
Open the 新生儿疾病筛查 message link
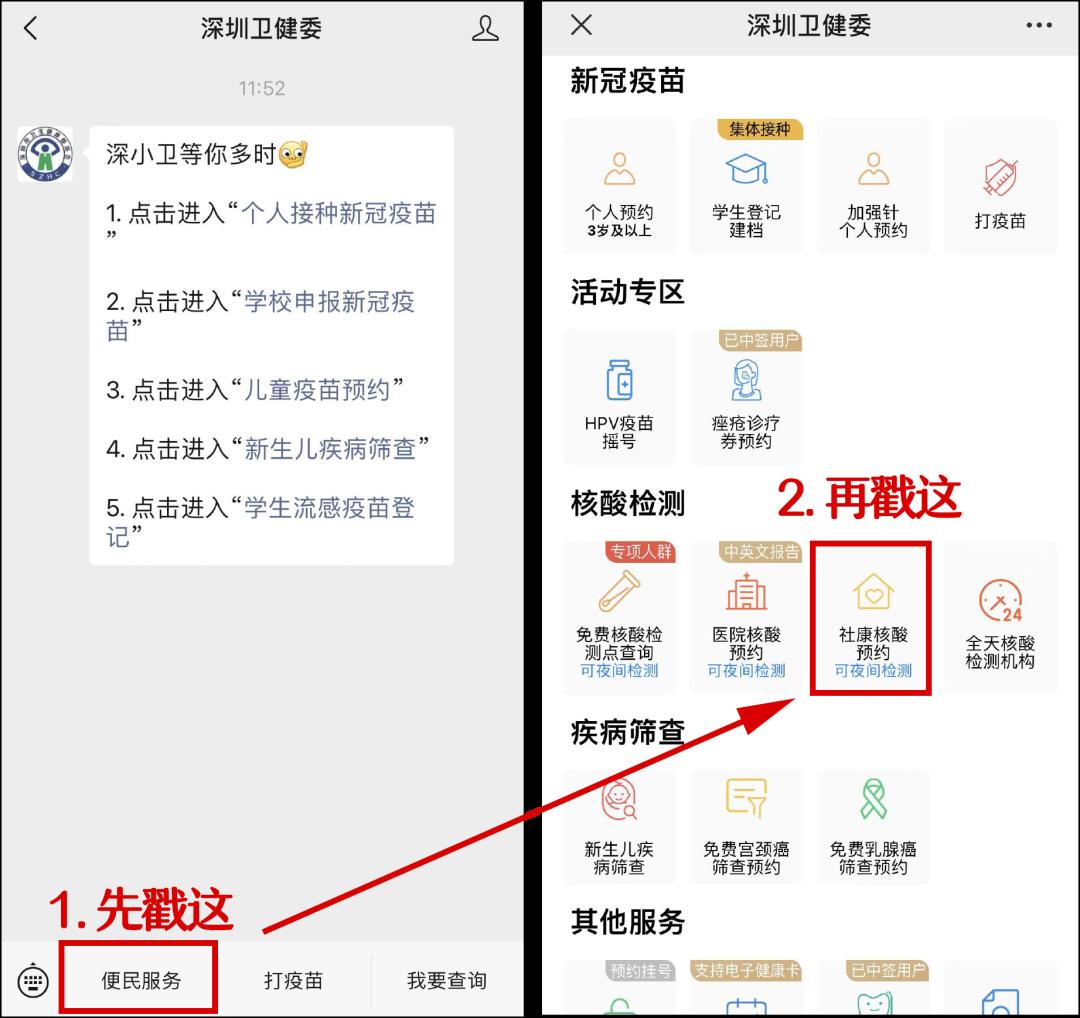[329, 449]
